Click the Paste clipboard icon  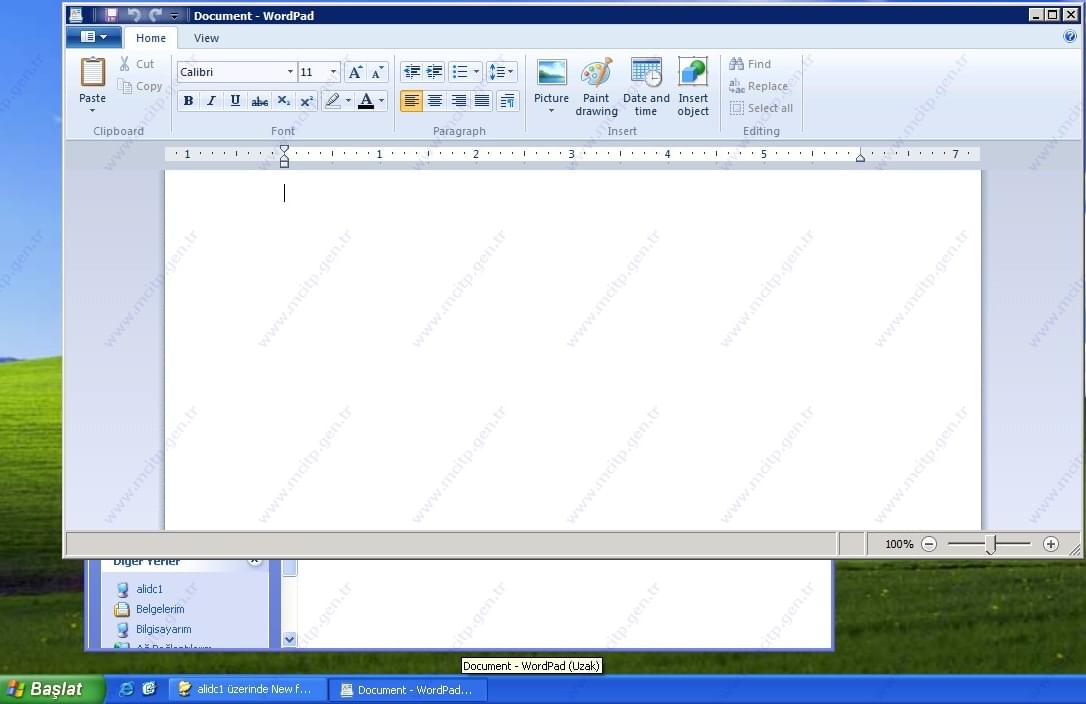point(92,72)
